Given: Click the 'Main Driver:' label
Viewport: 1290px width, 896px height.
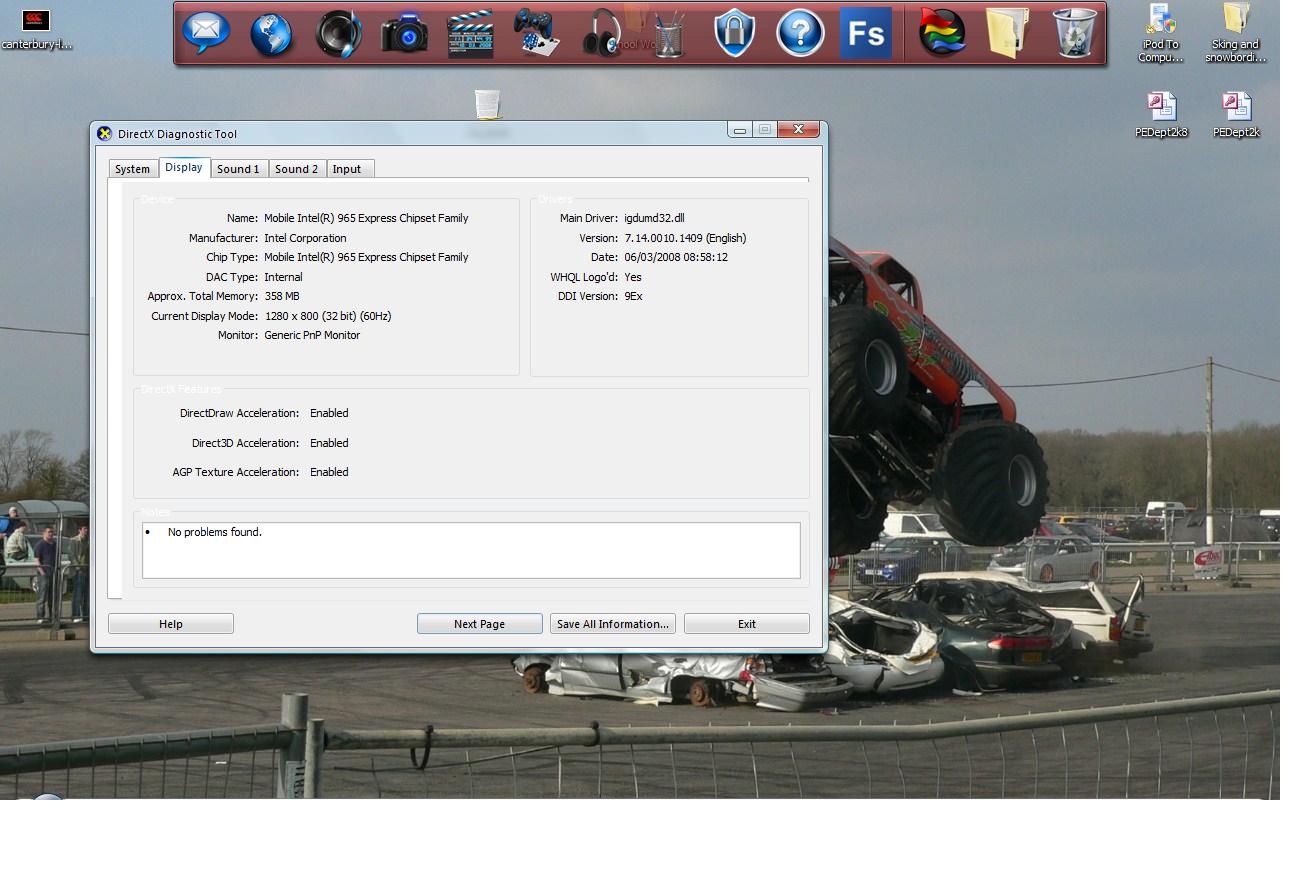Looking at the screenshot, I should [589, 218].
